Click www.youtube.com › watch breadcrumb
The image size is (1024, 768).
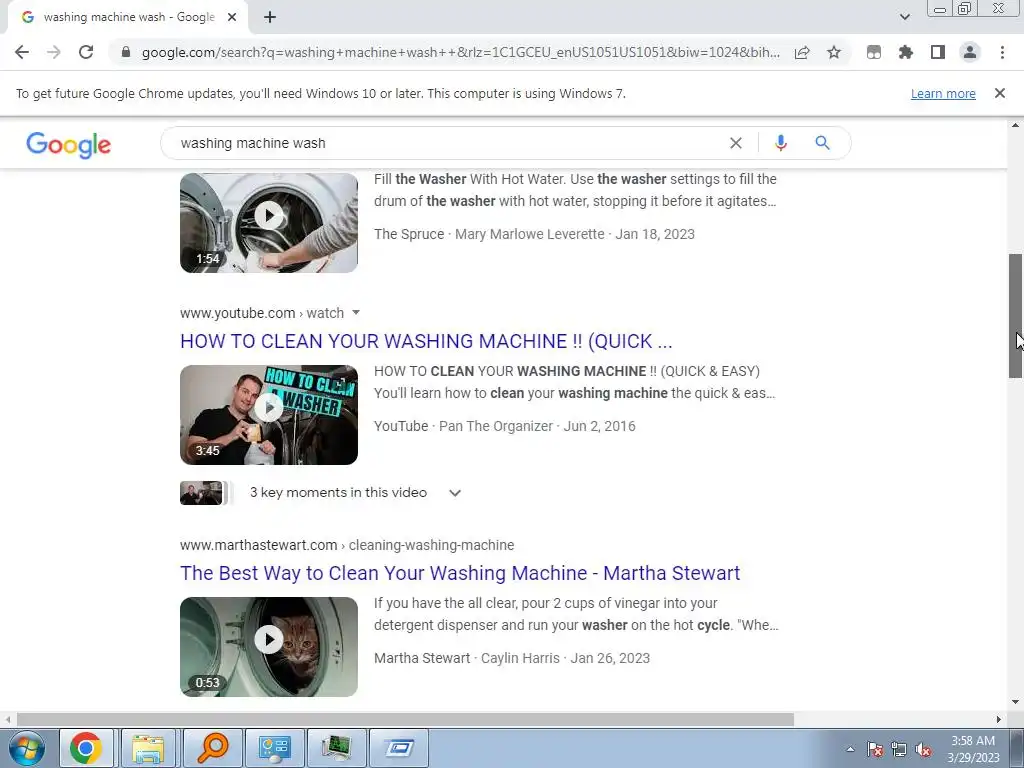pos(262,313)
